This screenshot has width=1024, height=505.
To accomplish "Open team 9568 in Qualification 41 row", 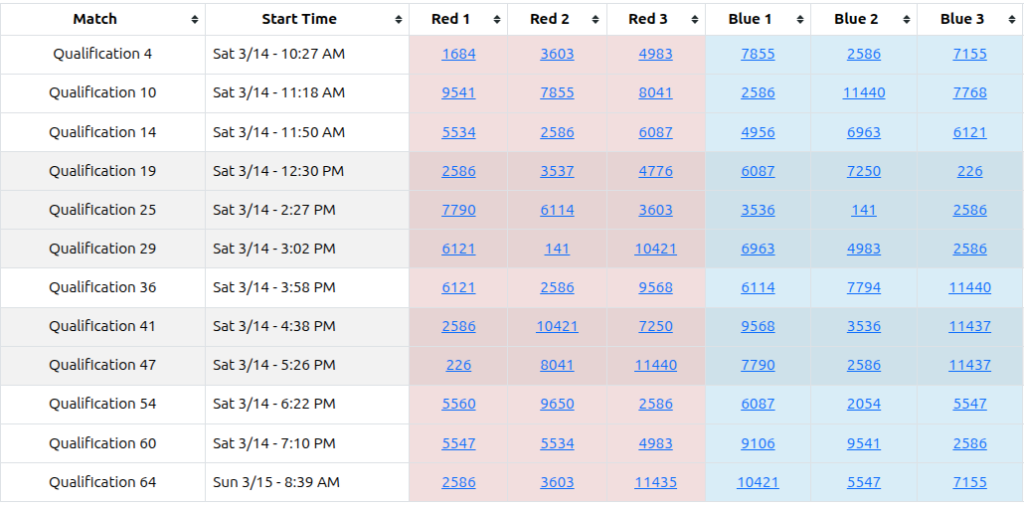I will (x=757, y=326).
